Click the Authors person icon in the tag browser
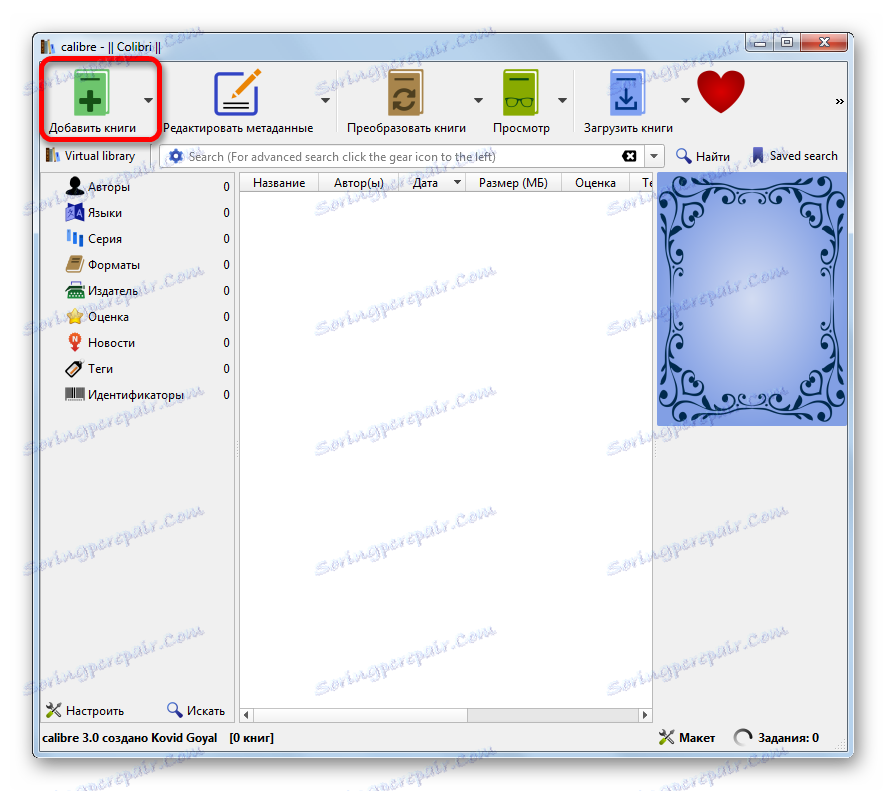 (75, 186)
